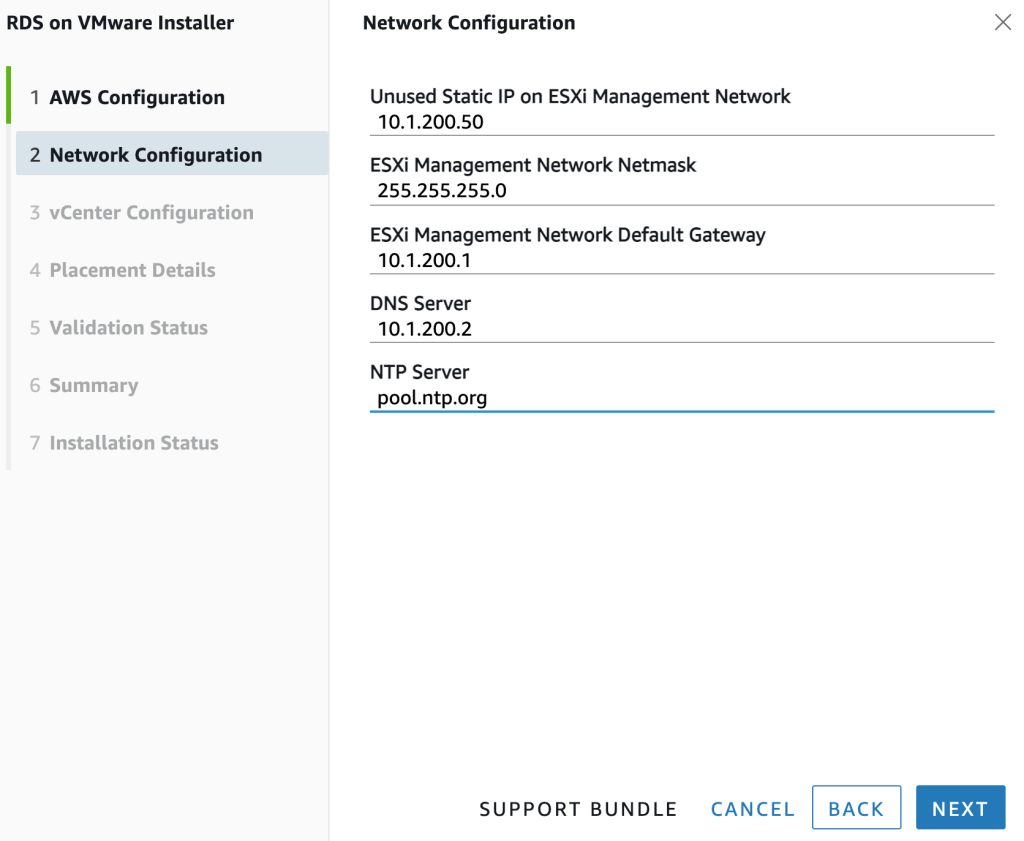Cancel the installer wizard

click(752, 809)
